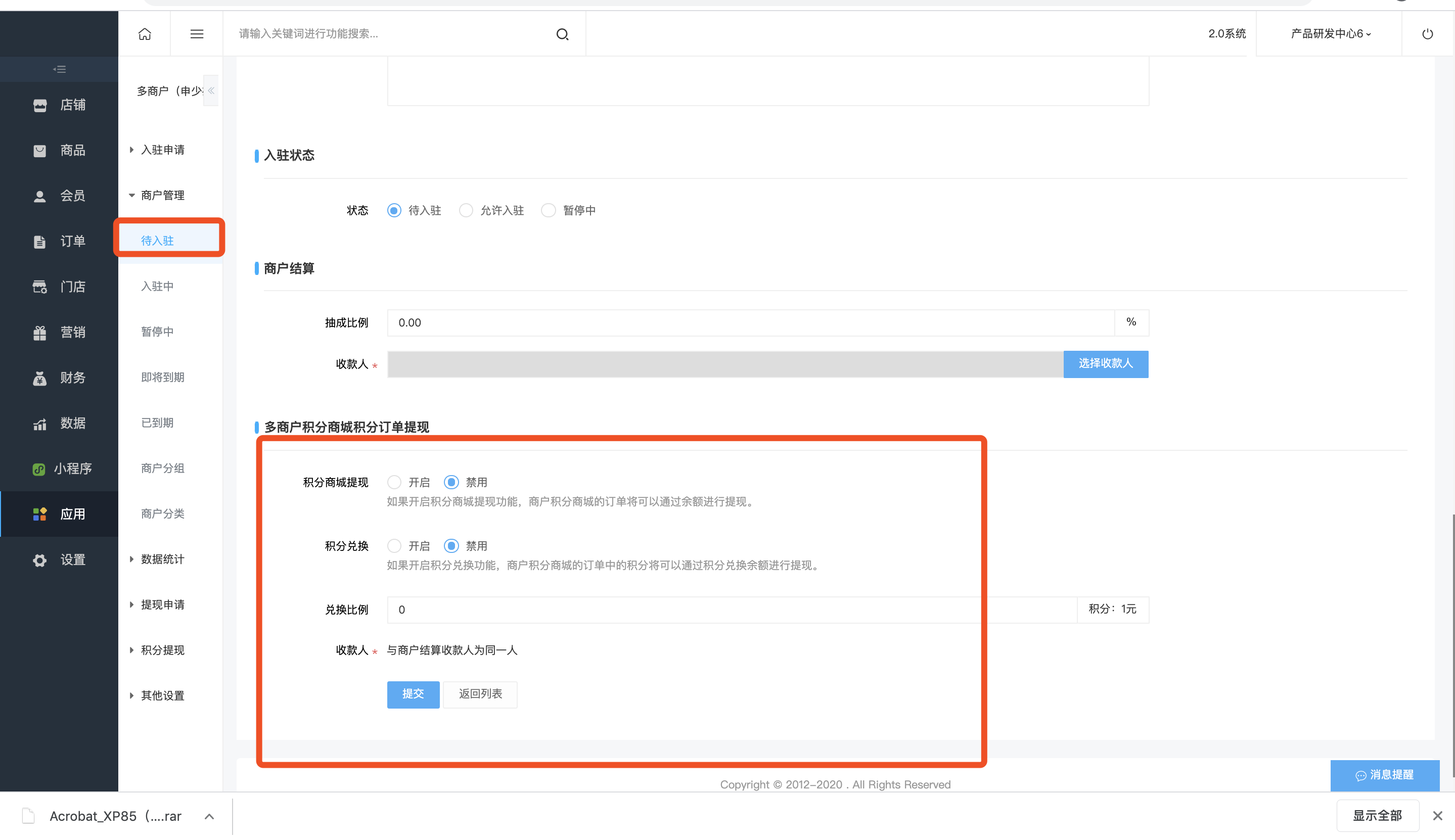1455x840 pixels.
Task: Select 待入驻 status radio
Action: click(x=394, y=211)
